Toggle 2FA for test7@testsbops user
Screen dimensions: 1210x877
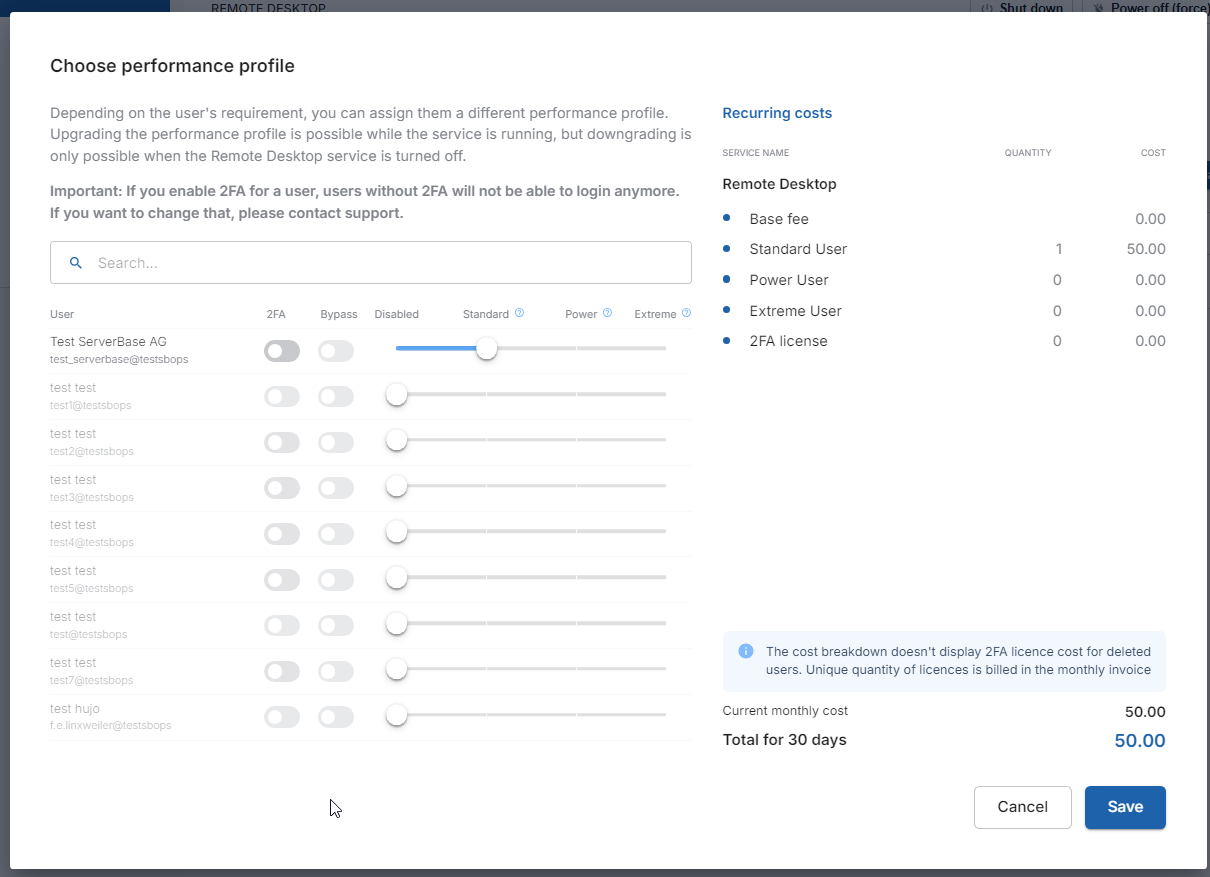(x=282, y=671)
